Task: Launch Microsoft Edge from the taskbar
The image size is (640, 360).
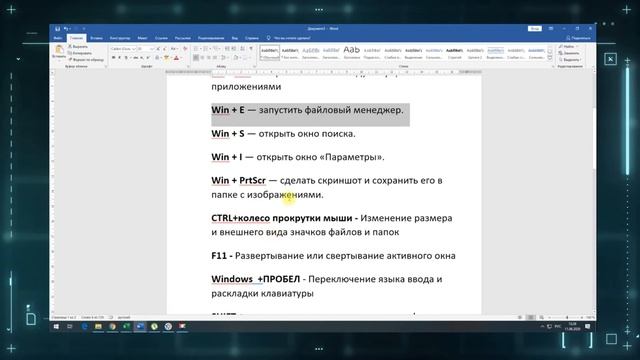Action: (x=84, y=327)
